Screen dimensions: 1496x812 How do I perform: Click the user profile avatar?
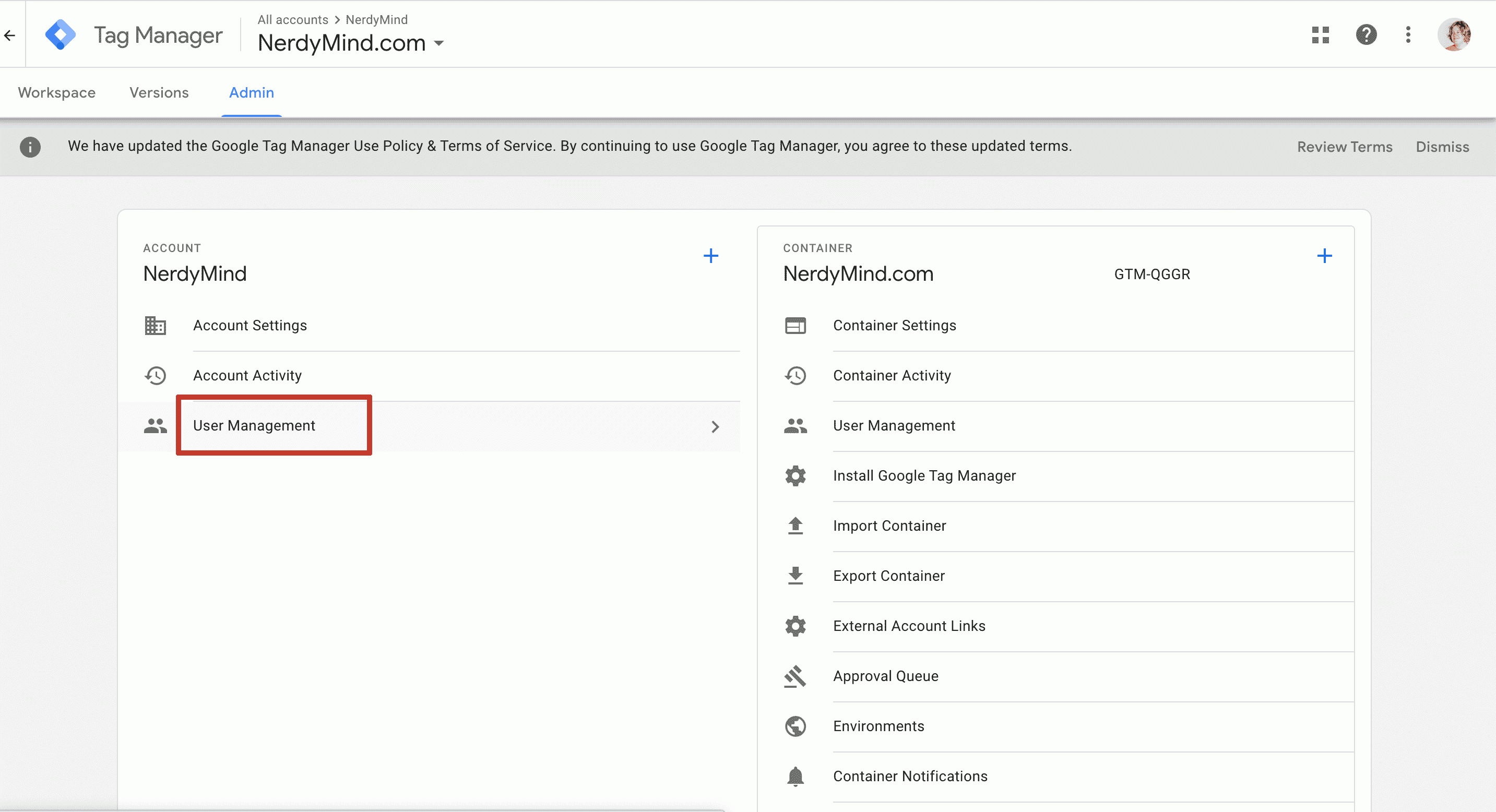(1454, 35)
